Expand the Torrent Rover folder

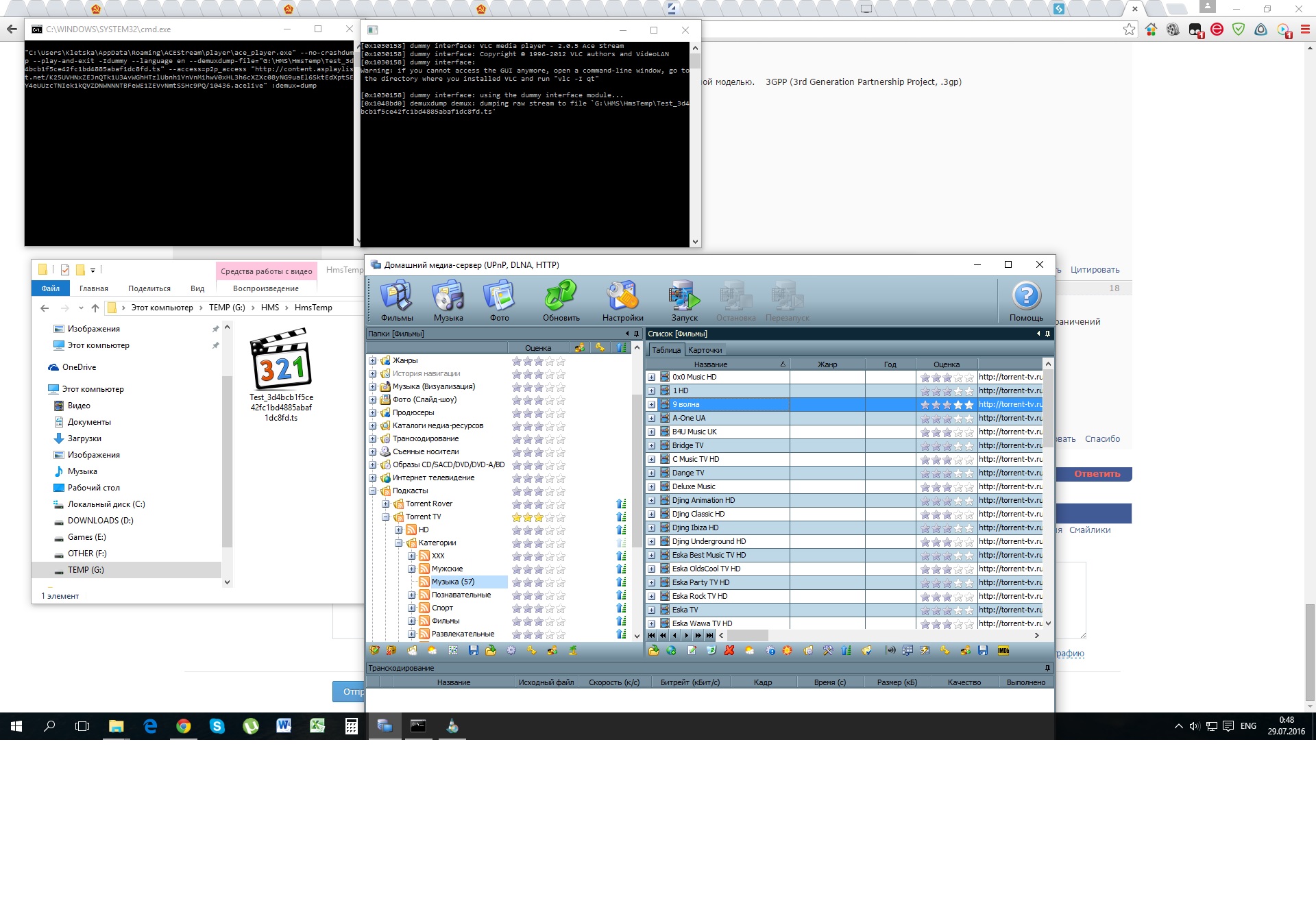tap(386, 504)
